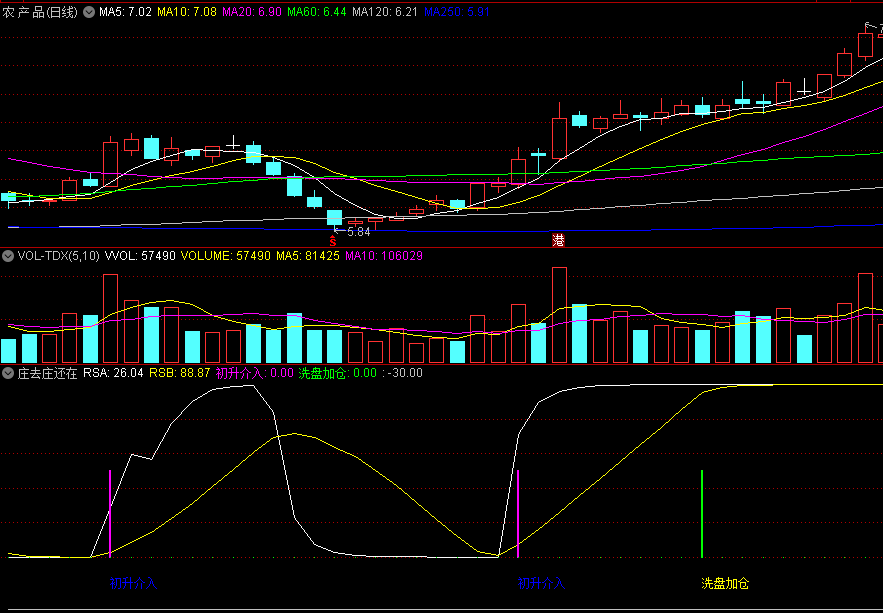Click the MA250: 5.91 label
This screenshot has height=613, width=883.
[x=457, y=12]
